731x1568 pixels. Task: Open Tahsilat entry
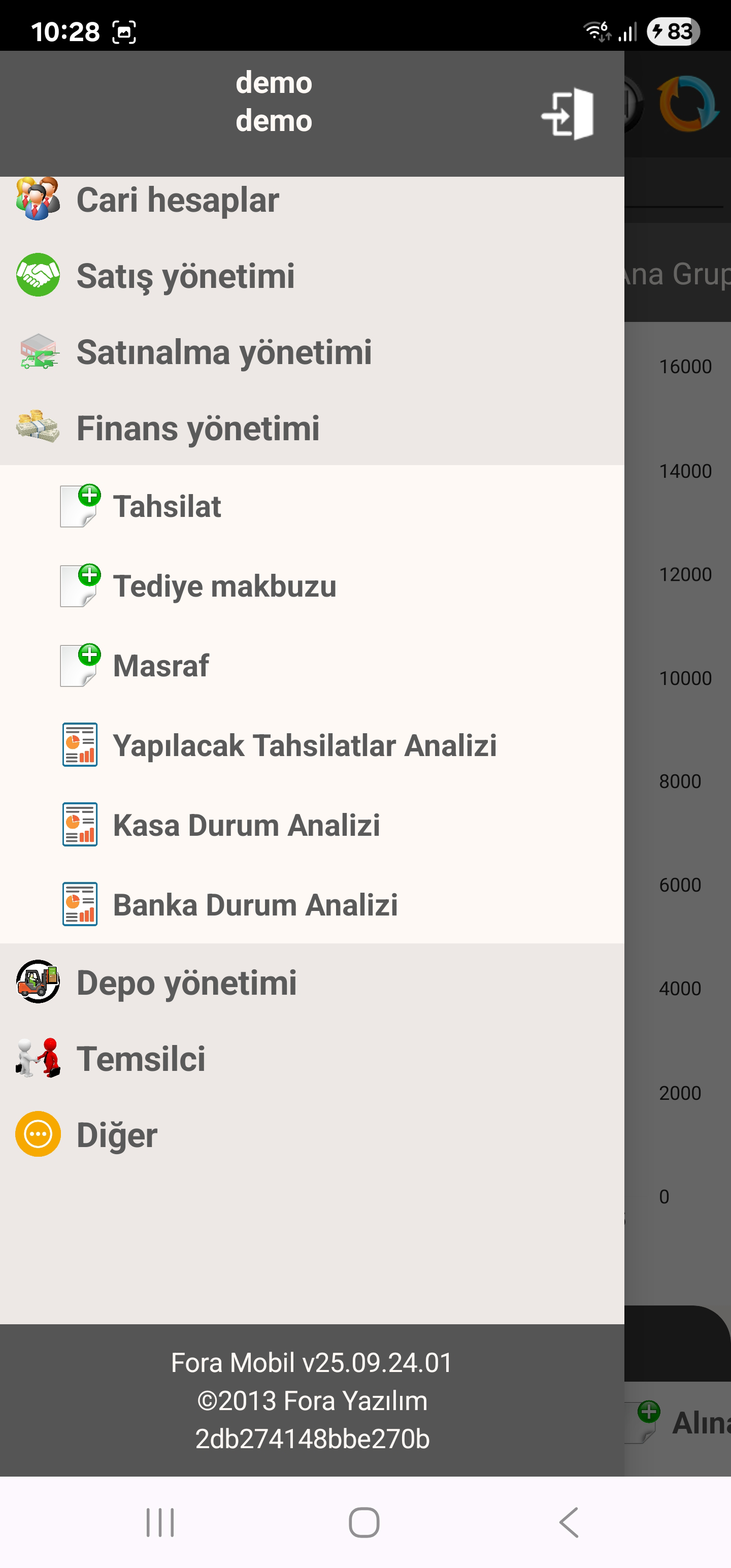pos(167,506)
